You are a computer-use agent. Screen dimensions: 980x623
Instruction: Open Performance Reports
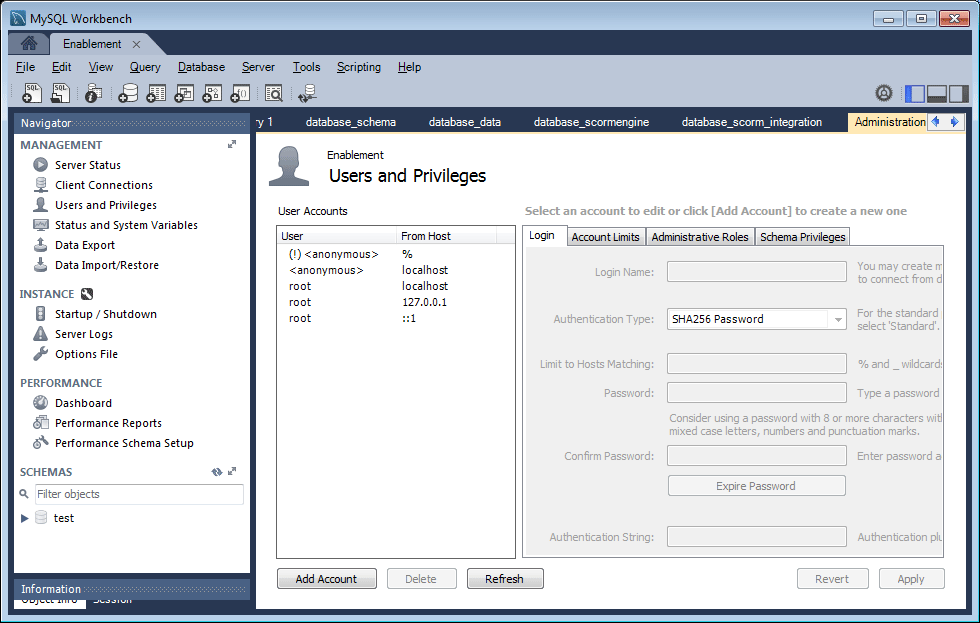[x=108, y=423]
